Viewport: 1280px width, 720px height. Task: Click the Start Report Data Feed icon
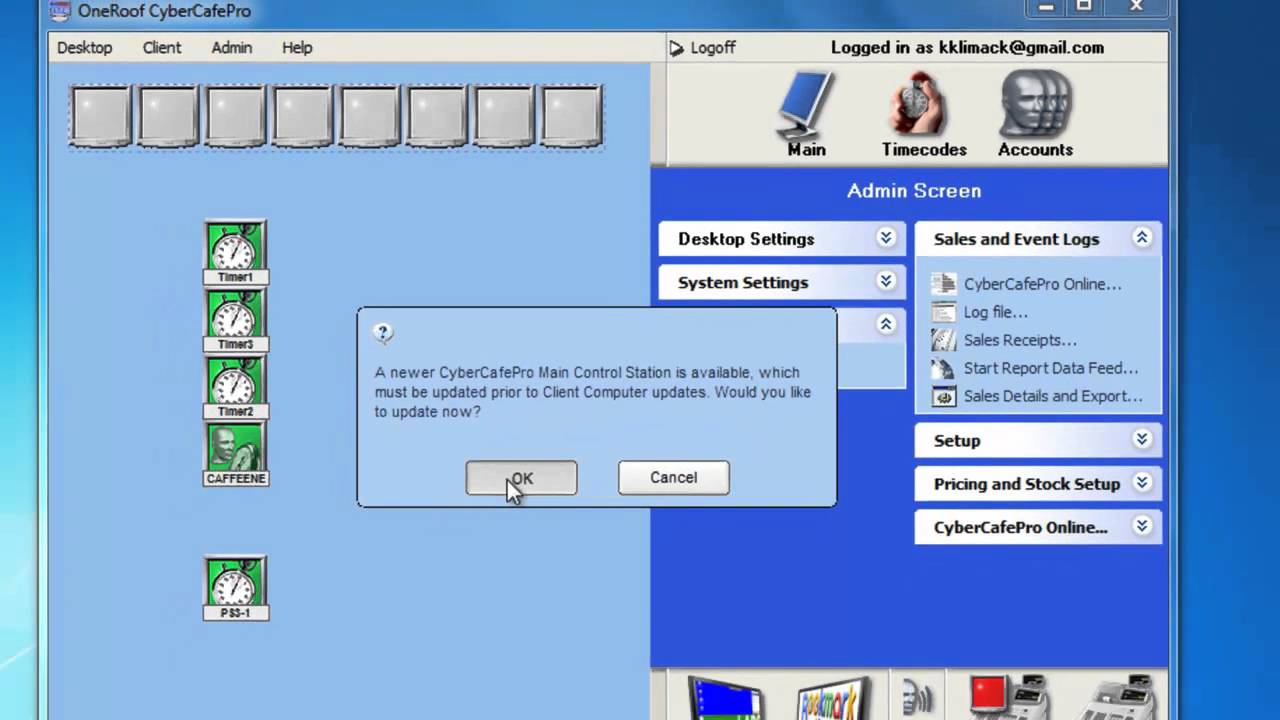click(x=943, y=368)
